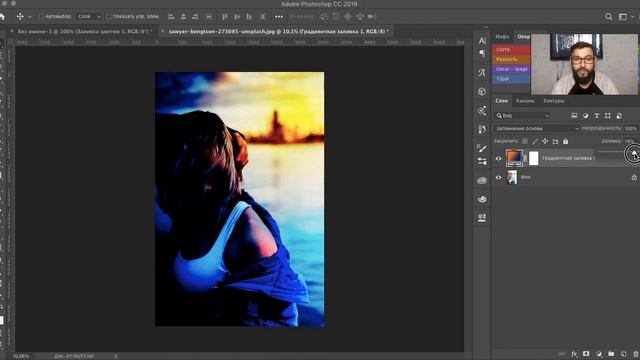
Task: Click the zoom percentage 10,06% in status bar
Action: (20, 356)
